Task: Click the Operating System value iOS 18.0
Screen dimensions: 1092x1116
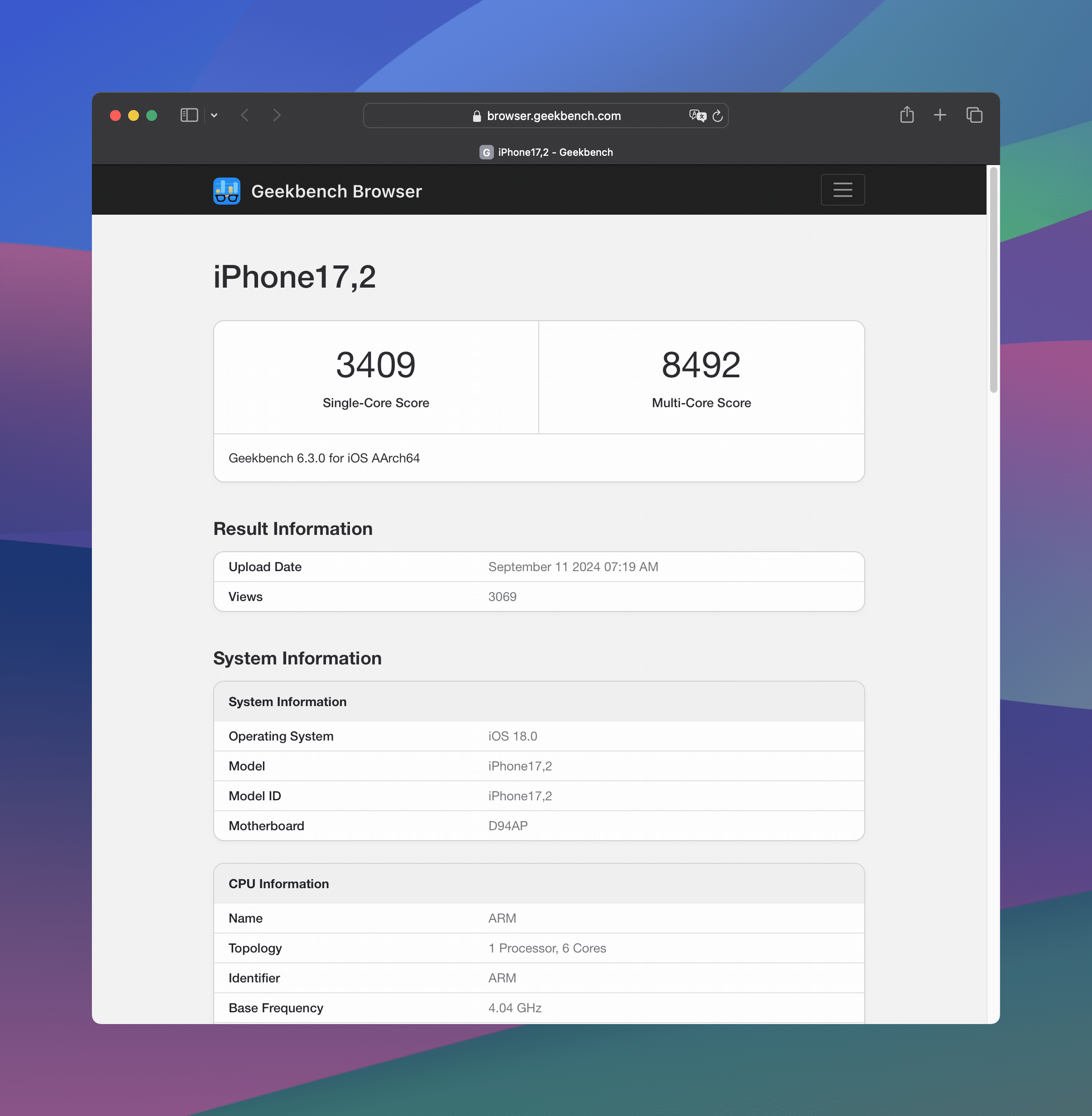Action: 513,736
